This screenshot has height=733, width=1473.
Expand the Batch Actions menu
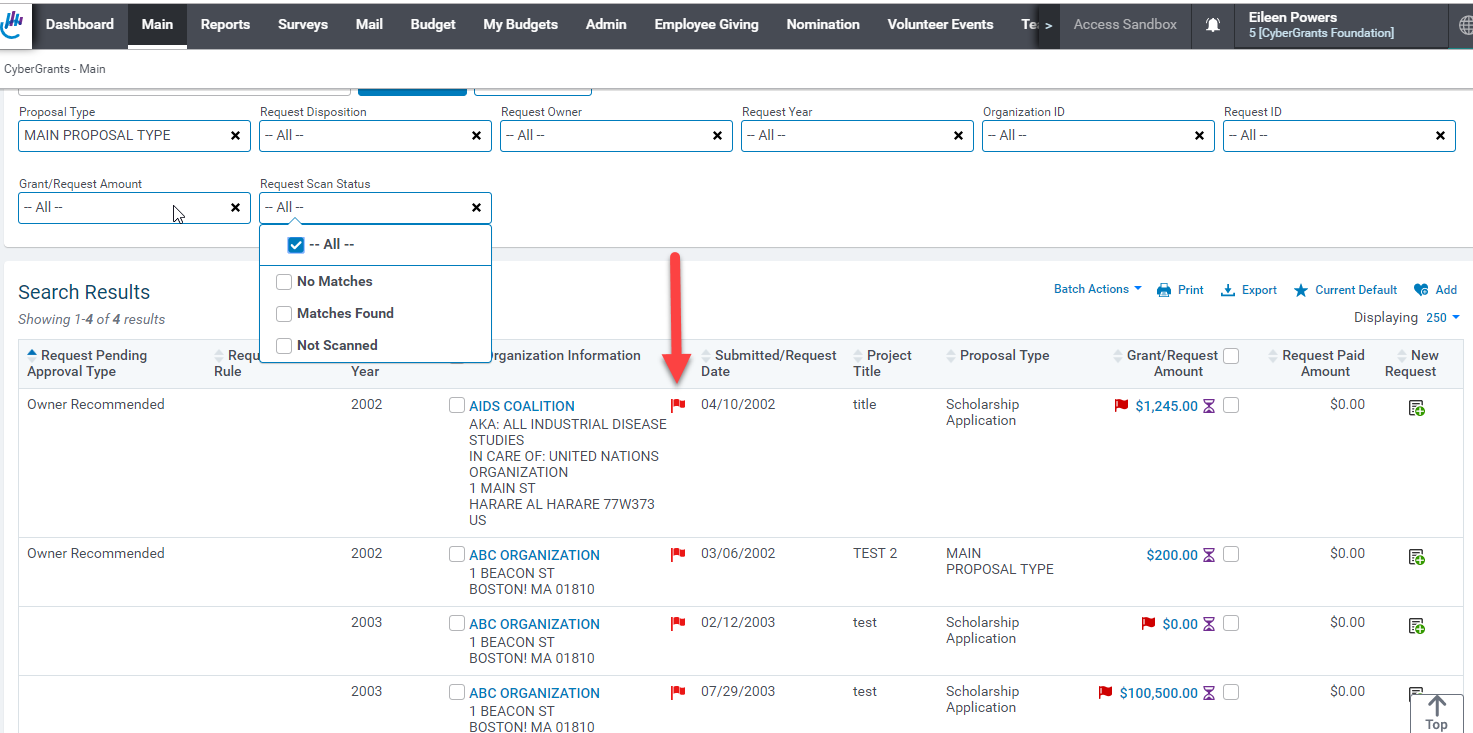[1097, 289]
